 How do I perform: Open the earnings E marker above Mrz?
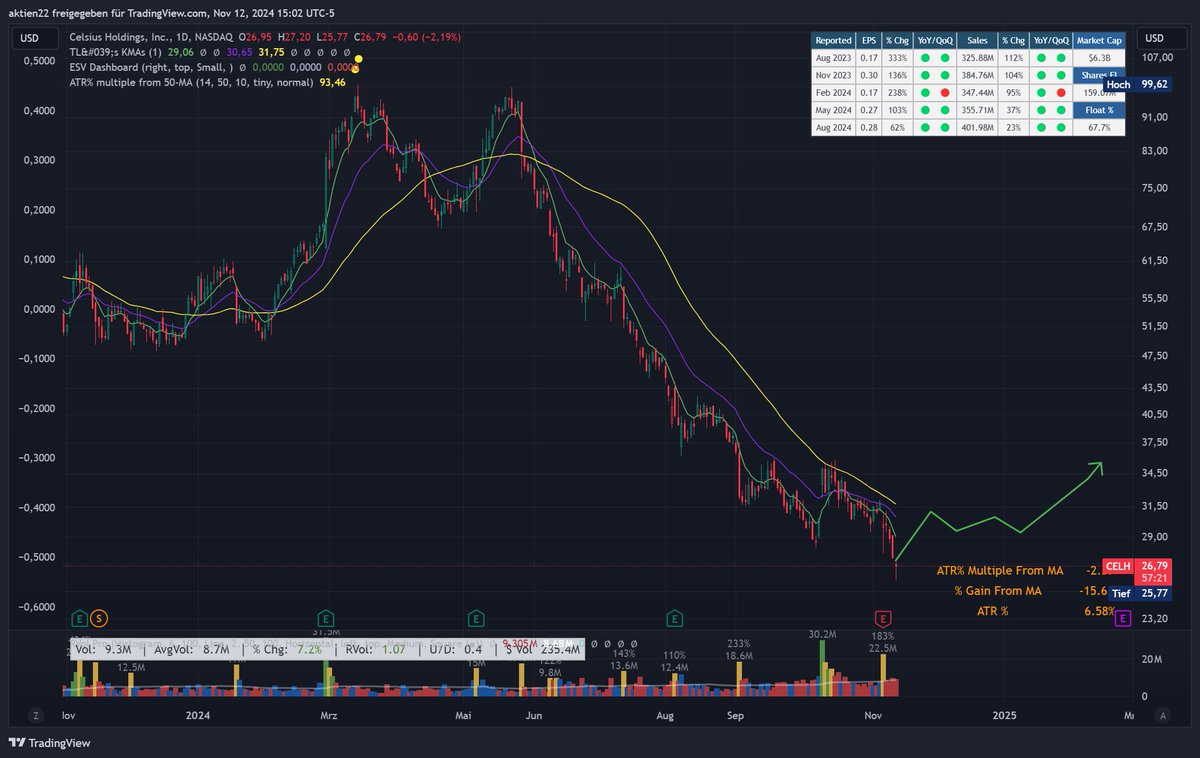point(326,618)
